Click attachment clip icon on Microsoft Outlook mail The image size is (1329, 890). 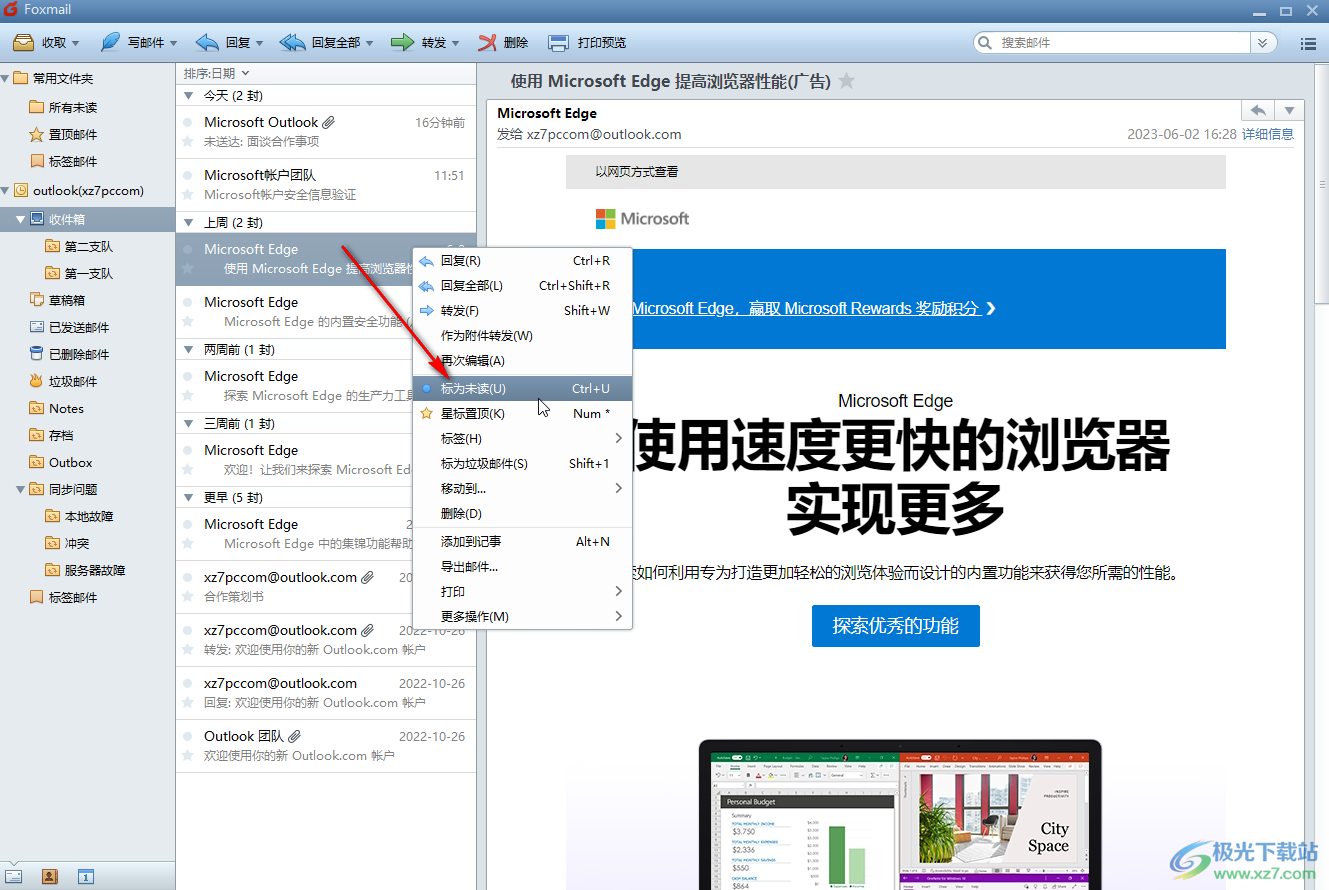coord(329,122)
